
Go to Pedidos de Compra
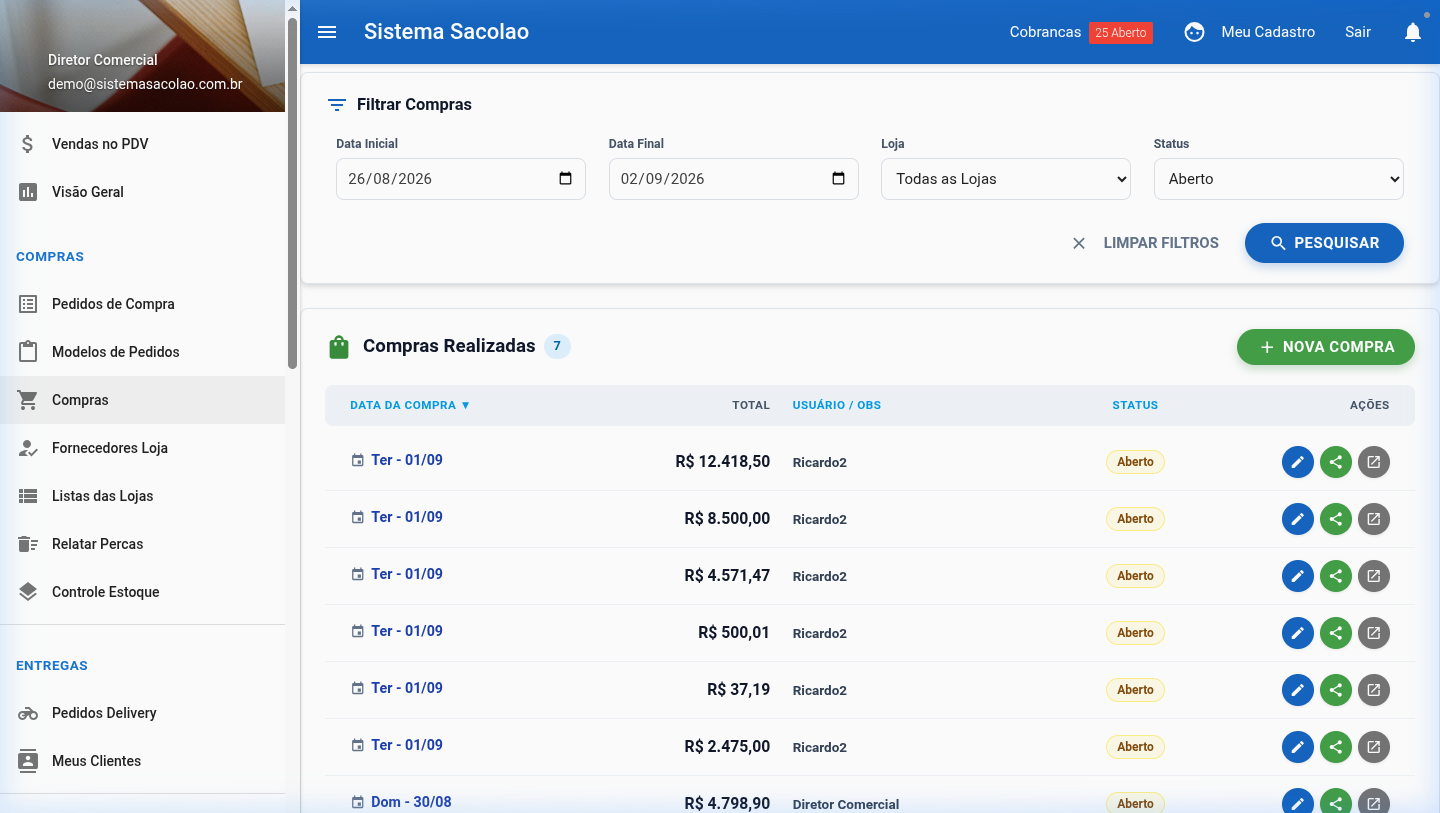(142, 304)
